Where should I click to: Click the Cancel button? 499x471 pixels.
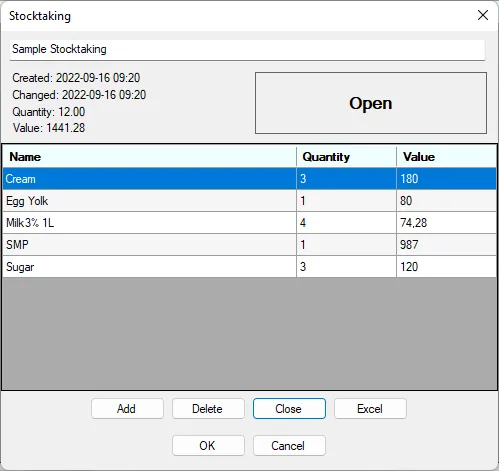point(289,445)
